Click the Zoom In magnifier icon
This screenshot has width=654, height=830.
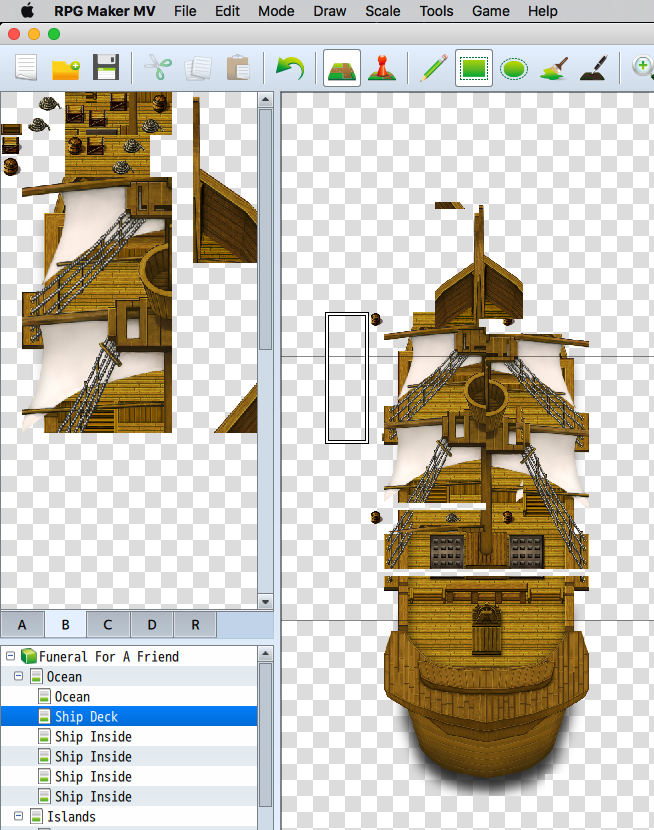643,68
